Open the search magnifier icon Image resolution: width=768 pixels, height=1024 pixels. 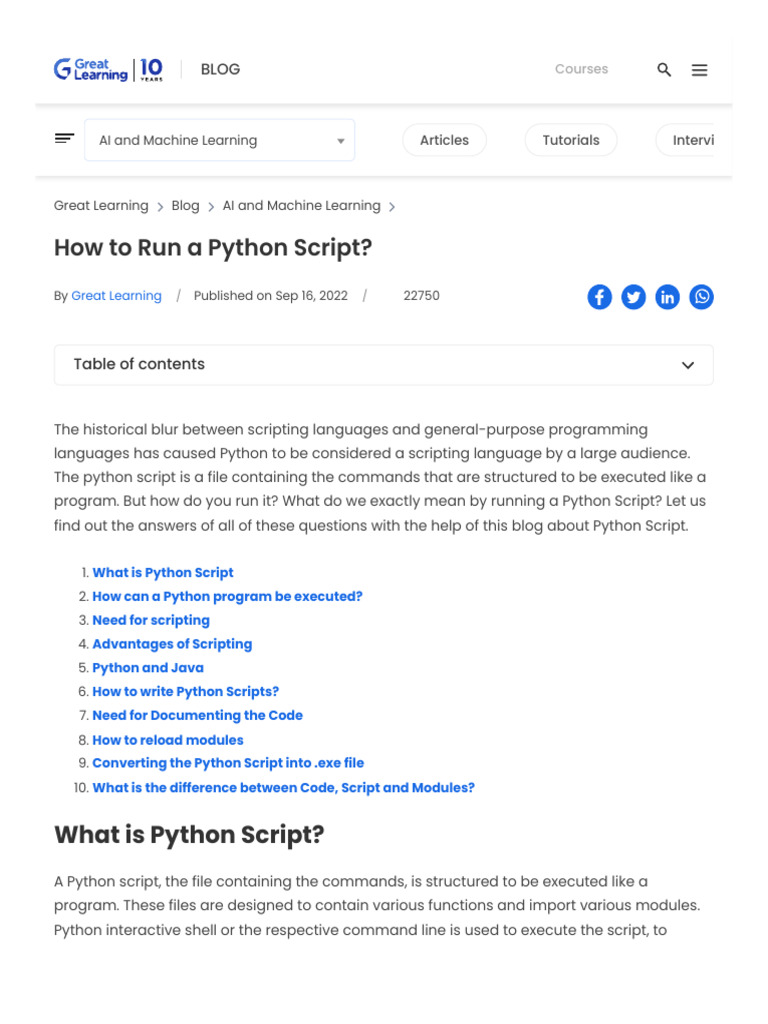664,69
